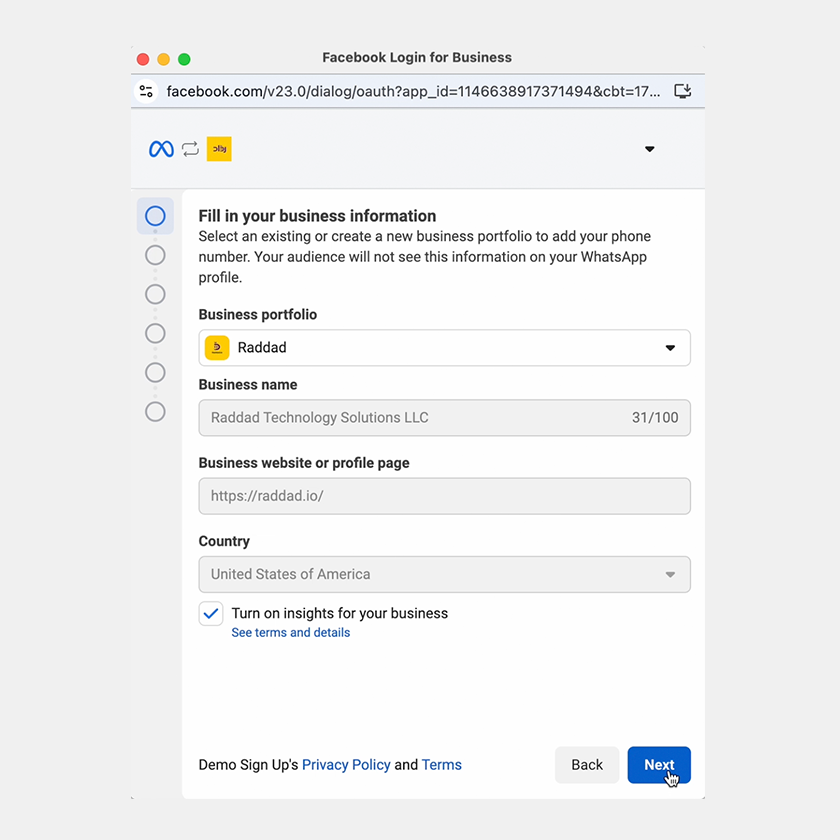The image size is (840, 840).
Task: Open See terms and details link
Action: pos(291,633)
